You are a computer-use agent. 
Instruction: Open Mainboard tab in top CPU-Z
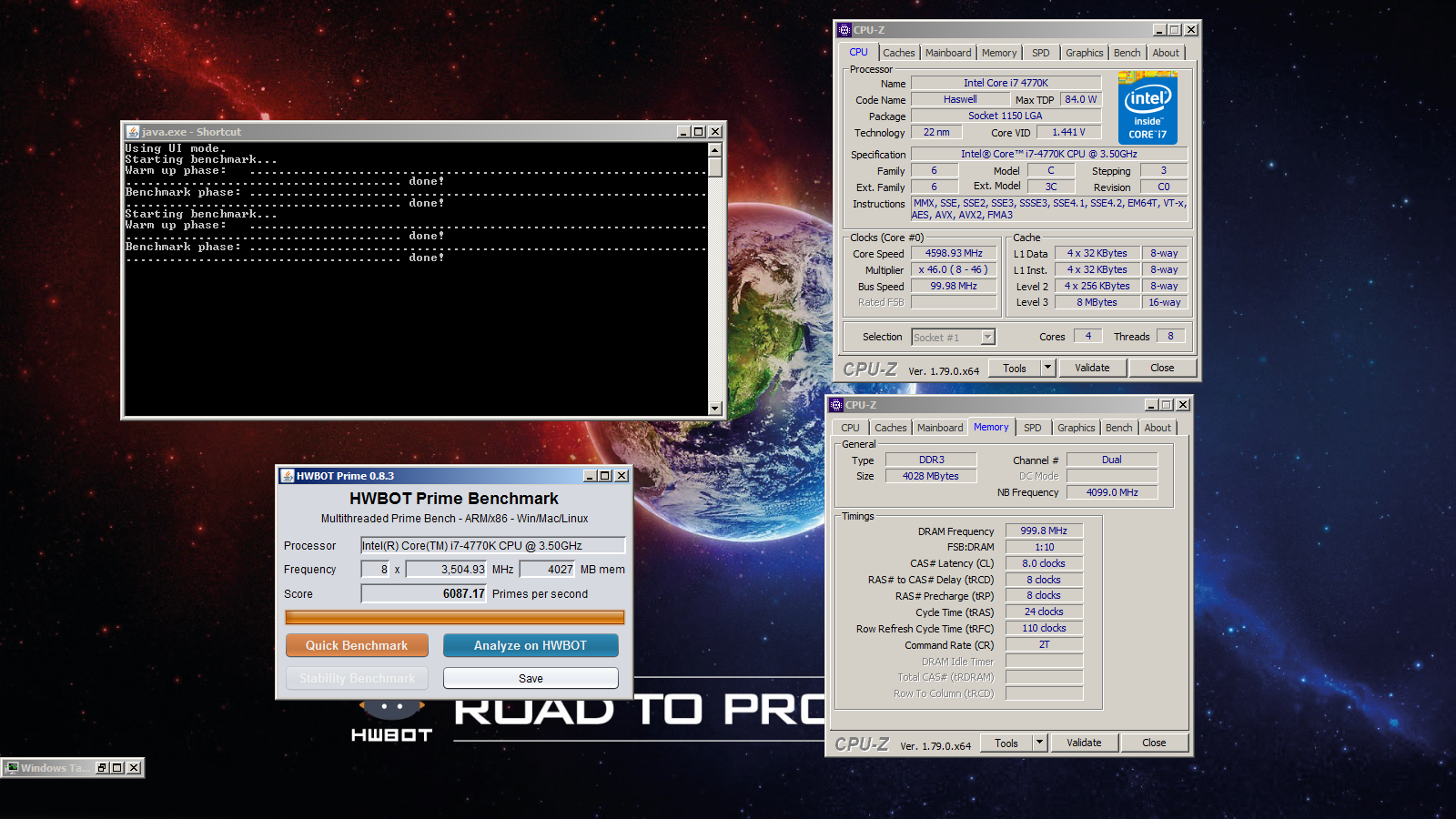point(948,53)
